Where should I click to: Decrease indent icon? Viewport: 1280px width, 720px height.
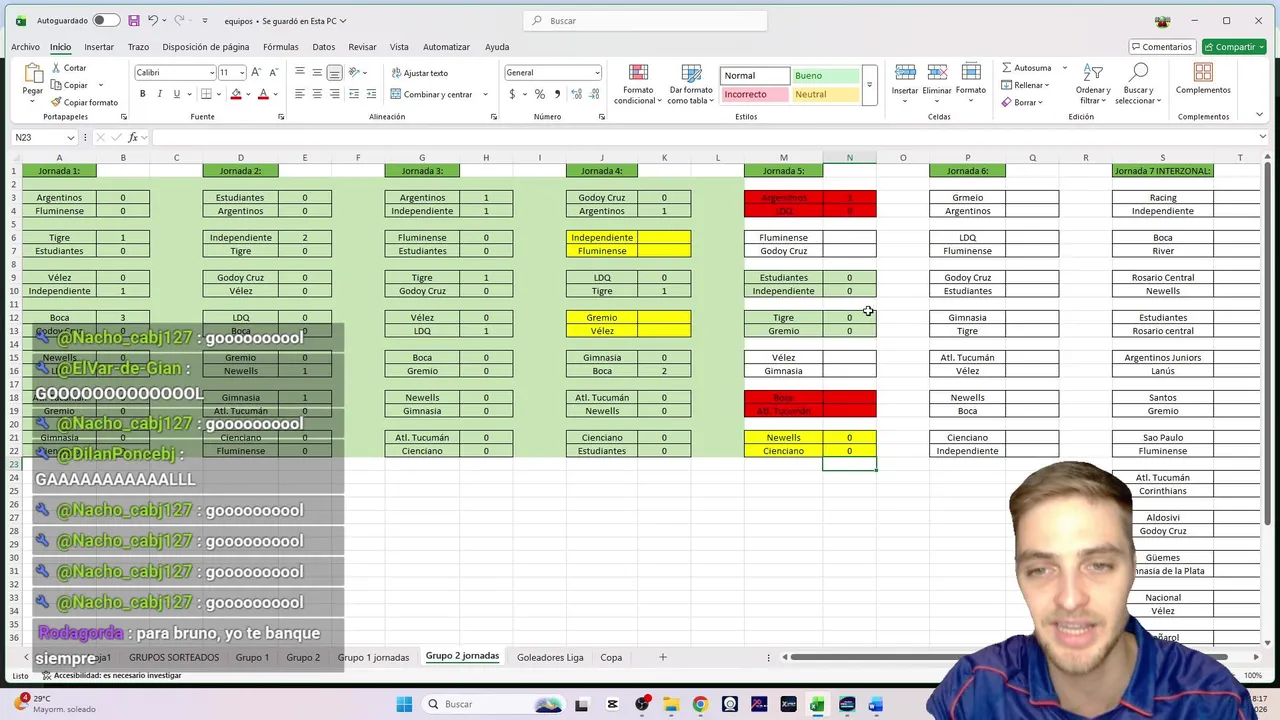point(354,94)
